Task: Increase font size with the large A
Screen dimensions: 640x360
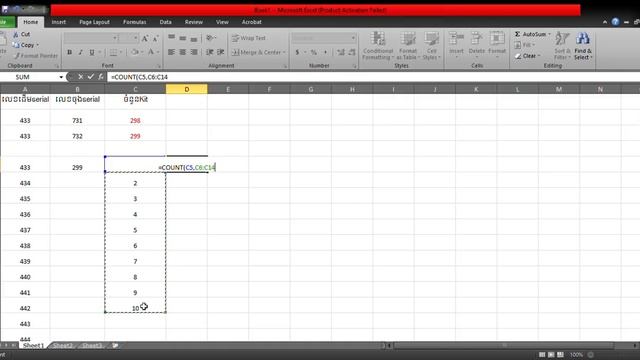Action: point(145,38)
